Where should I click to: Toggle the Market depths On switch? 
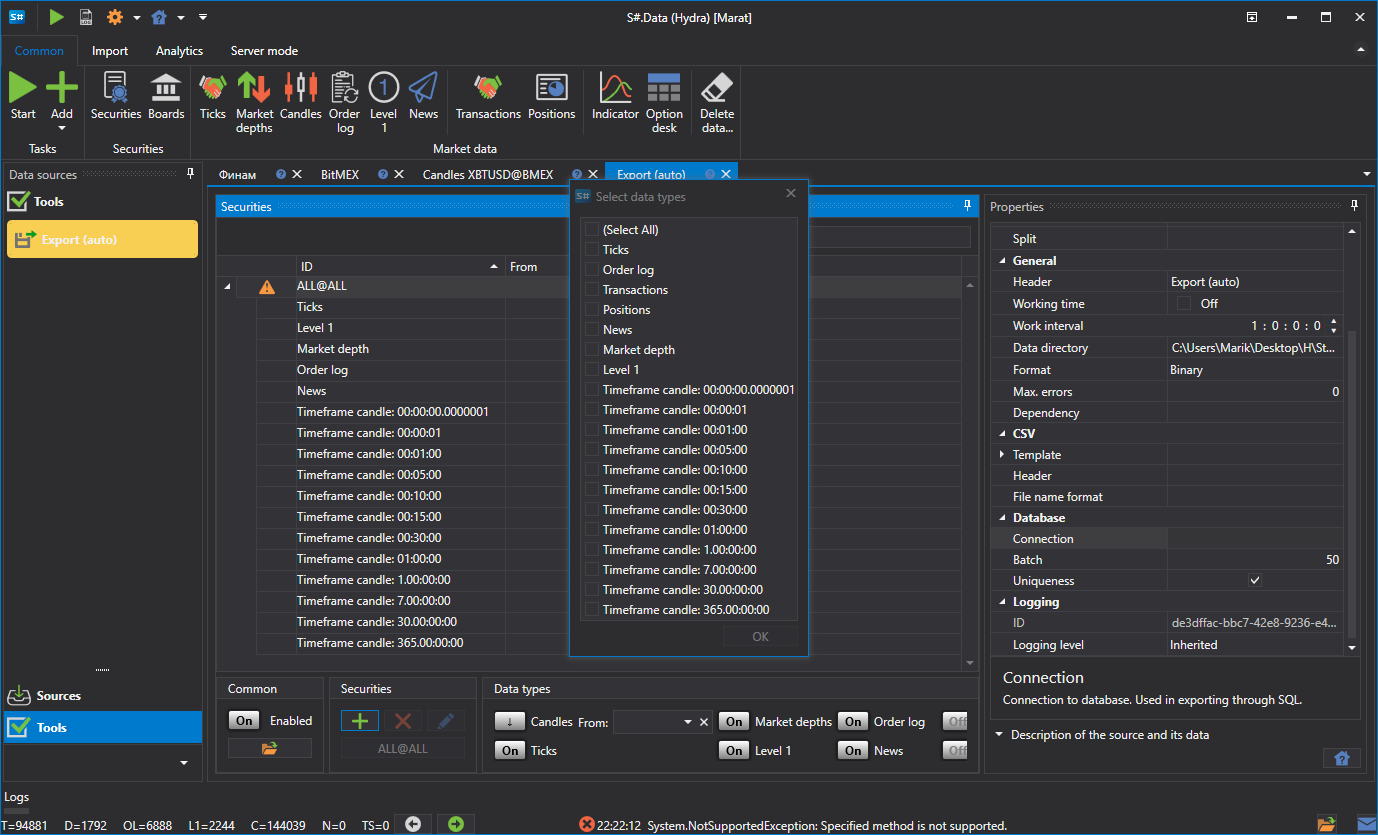pos(734,722)
